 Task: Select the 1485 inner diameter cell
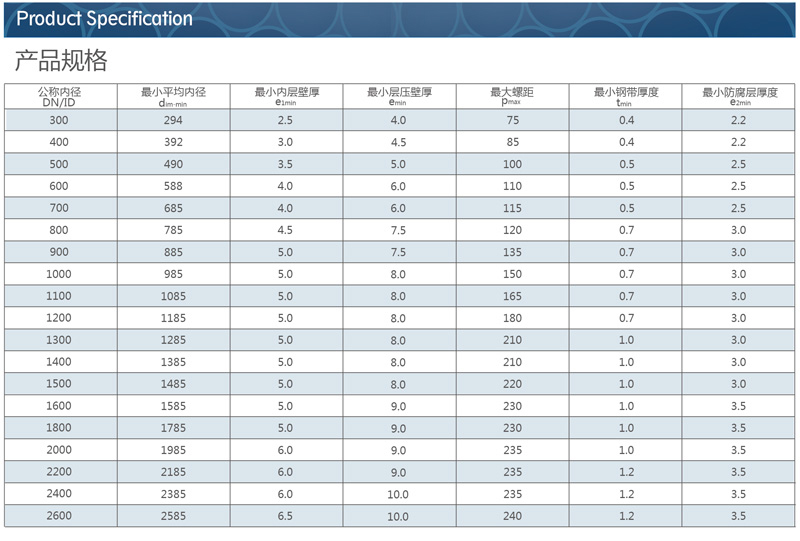coord(174,384)
